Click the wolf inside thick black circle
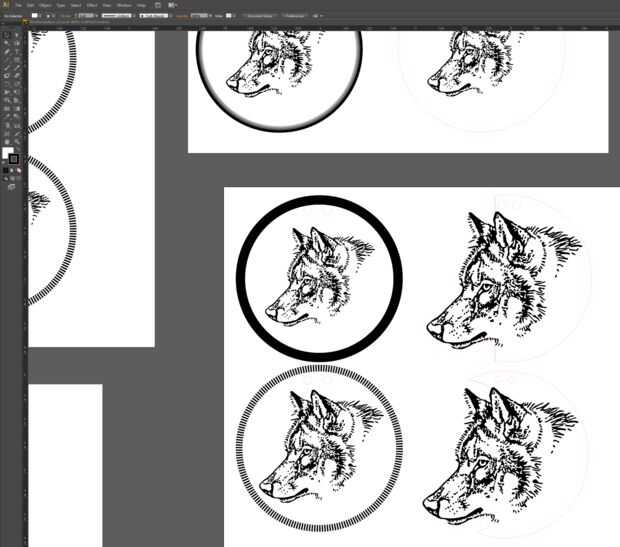The image size is (620, 547). click(319, 277)
